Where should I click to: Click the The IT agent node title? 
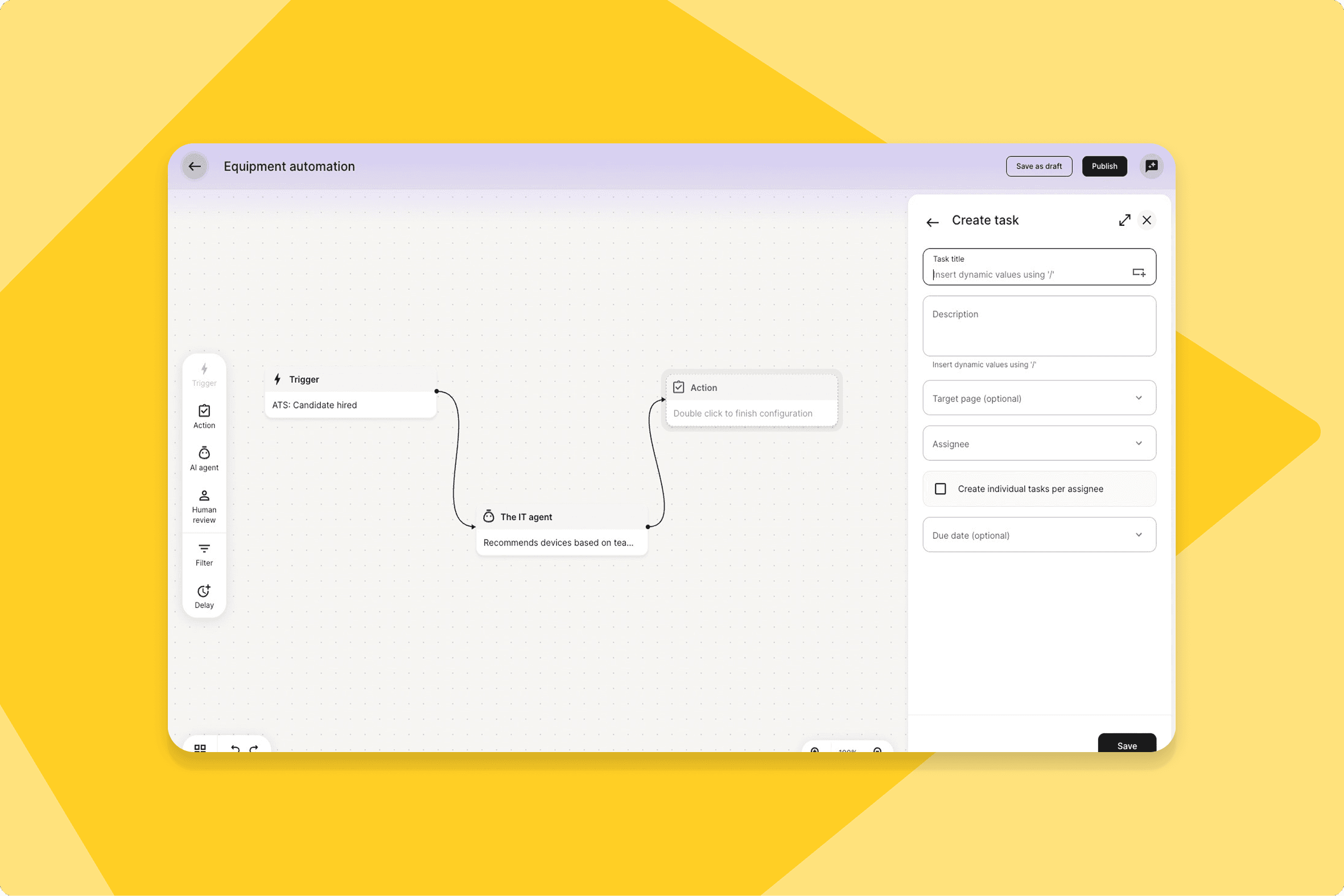pos(526,517)
